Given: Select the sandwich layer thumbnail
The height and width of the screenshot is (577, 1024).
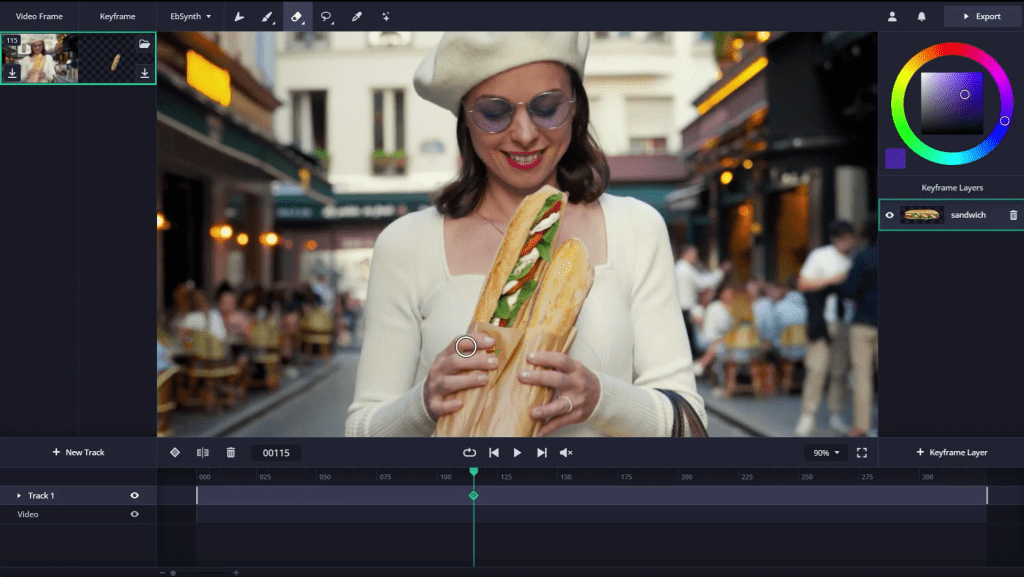Looking at the screenshot, I should [921, 215].
